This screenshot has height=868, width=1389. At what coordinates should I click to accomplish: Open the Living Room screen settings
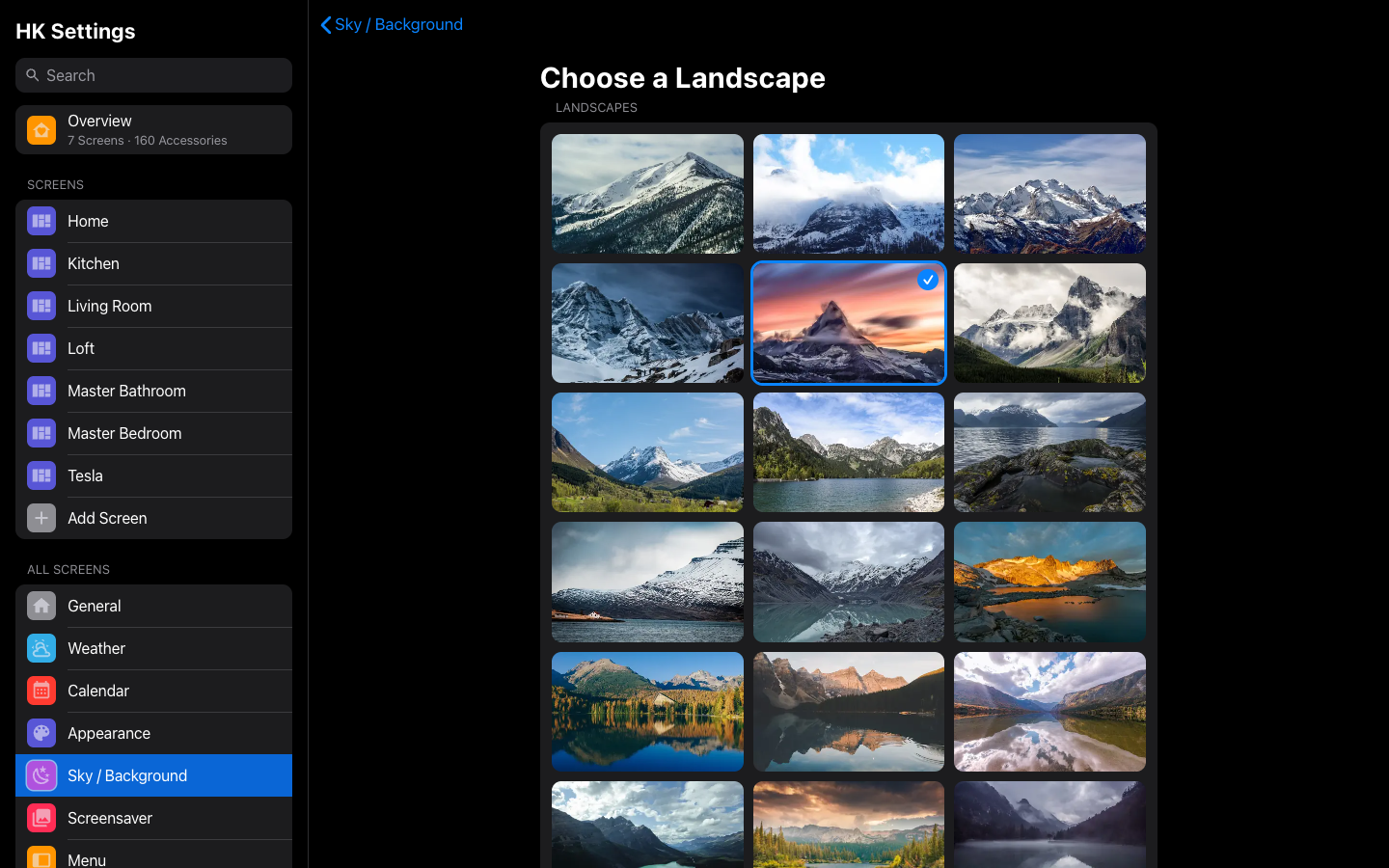[x=153, y=306]
